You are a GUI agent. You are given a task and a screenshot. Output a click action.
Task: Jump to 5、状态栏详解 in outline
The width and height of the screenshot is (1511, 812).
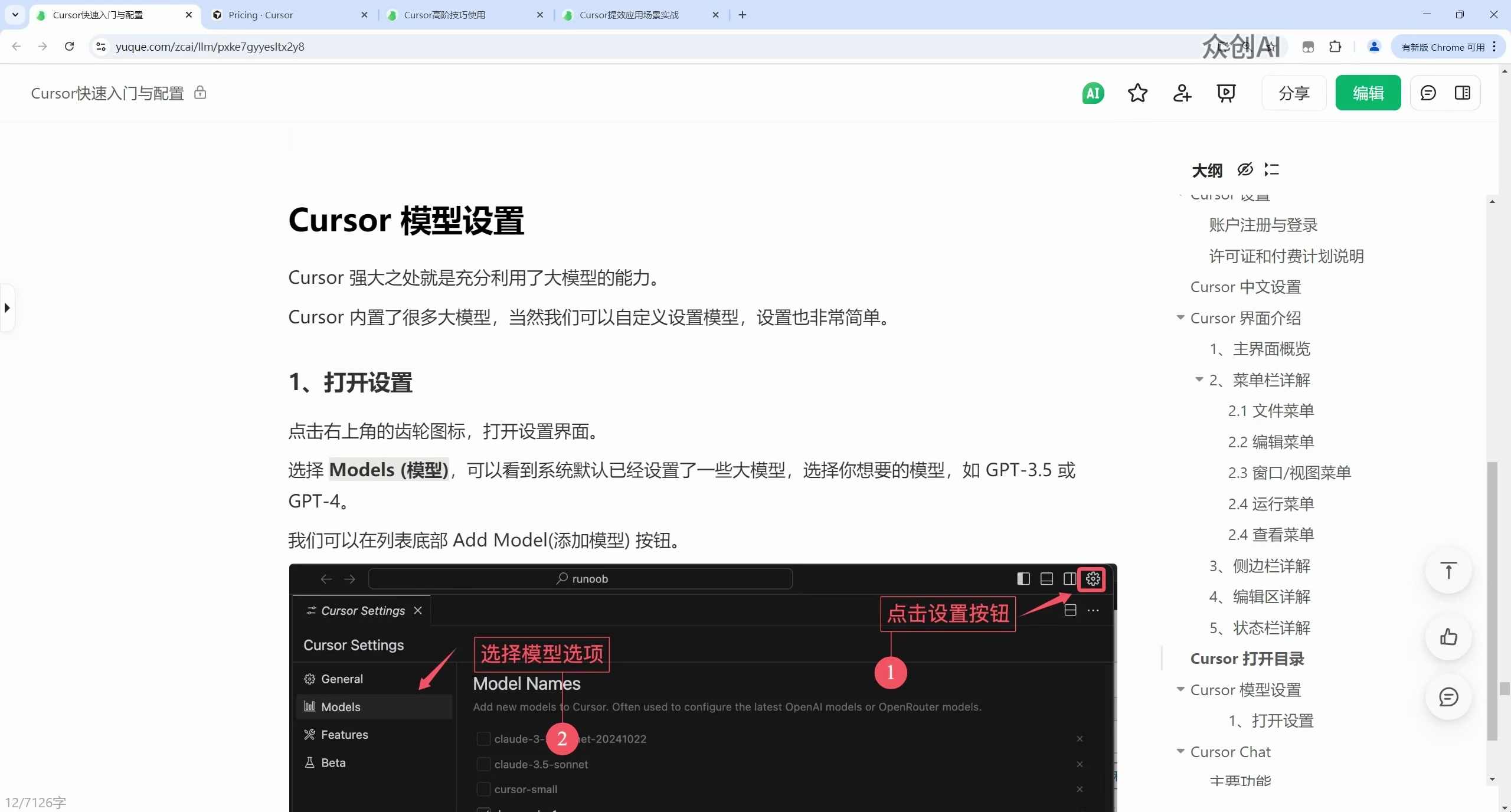(x=1260, y=628)
